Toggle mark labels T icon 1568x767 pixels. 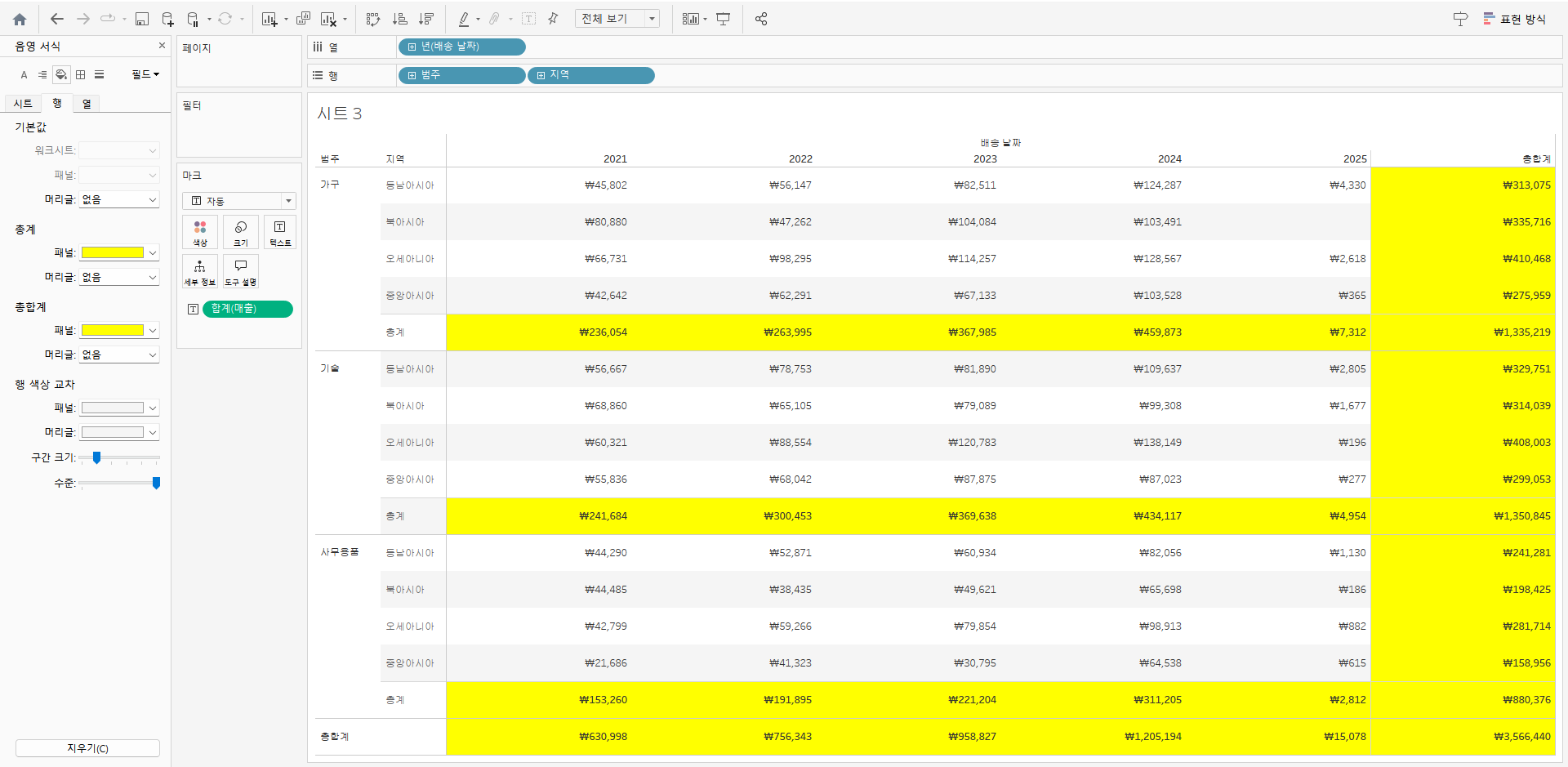pos(528,19)
